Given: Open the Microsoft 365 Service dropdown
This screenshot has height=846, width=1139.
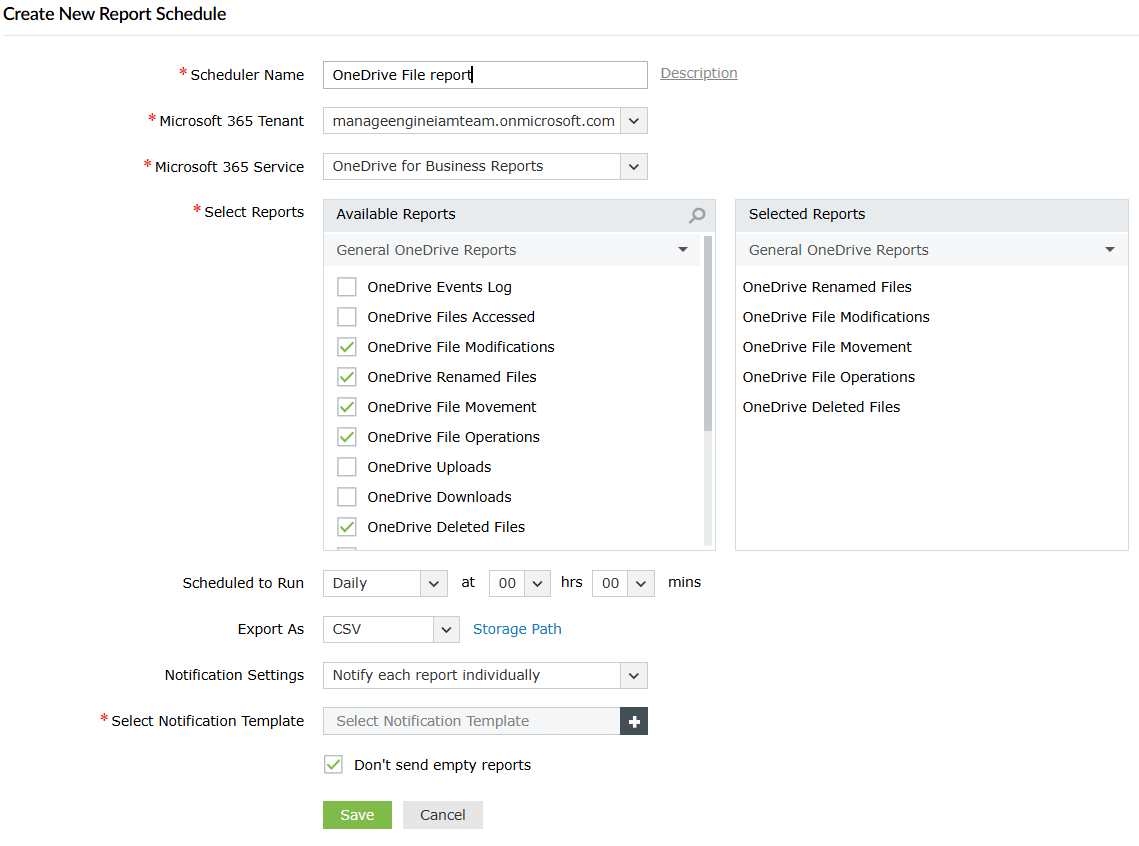Looking at the screenshot, I should pyautogui.click(x=634, y=167).
